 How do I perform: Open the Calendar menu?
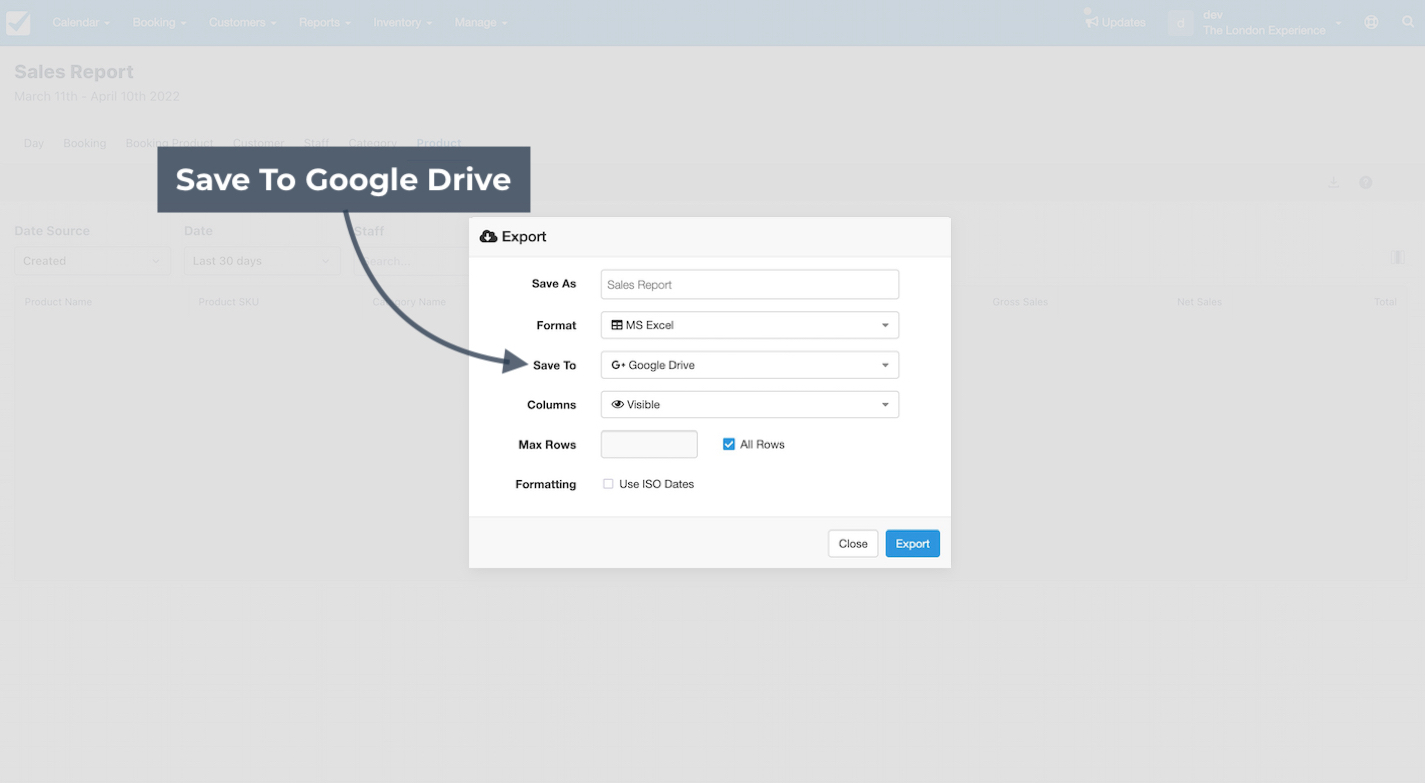click(x=80, y=22)
